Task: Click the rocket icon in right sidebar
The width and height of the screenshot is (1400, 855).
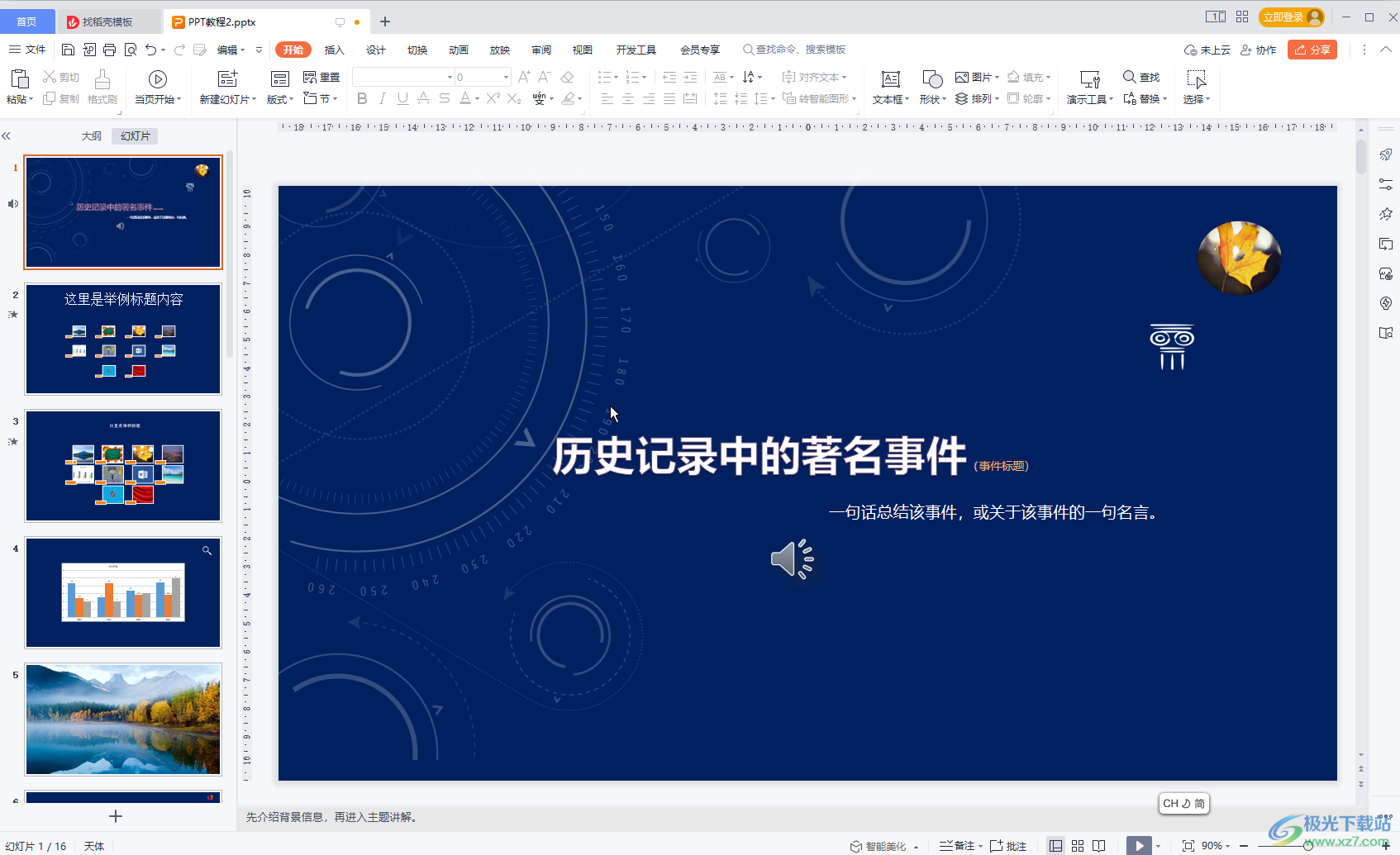Action: coord(1386,155)
